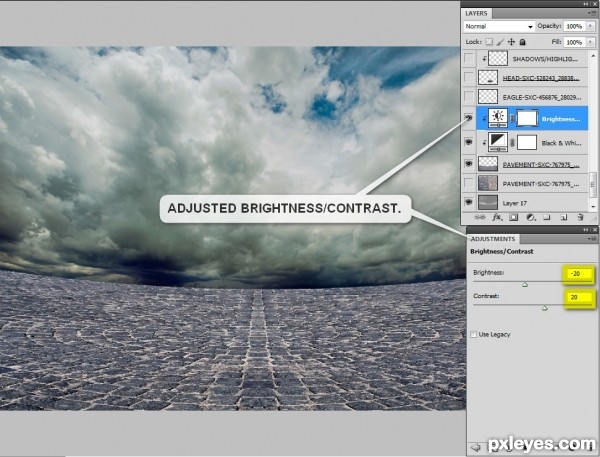Click the SHADOWS/HIGHLIG layer thumbnail
600x457 pixels.
498,58
